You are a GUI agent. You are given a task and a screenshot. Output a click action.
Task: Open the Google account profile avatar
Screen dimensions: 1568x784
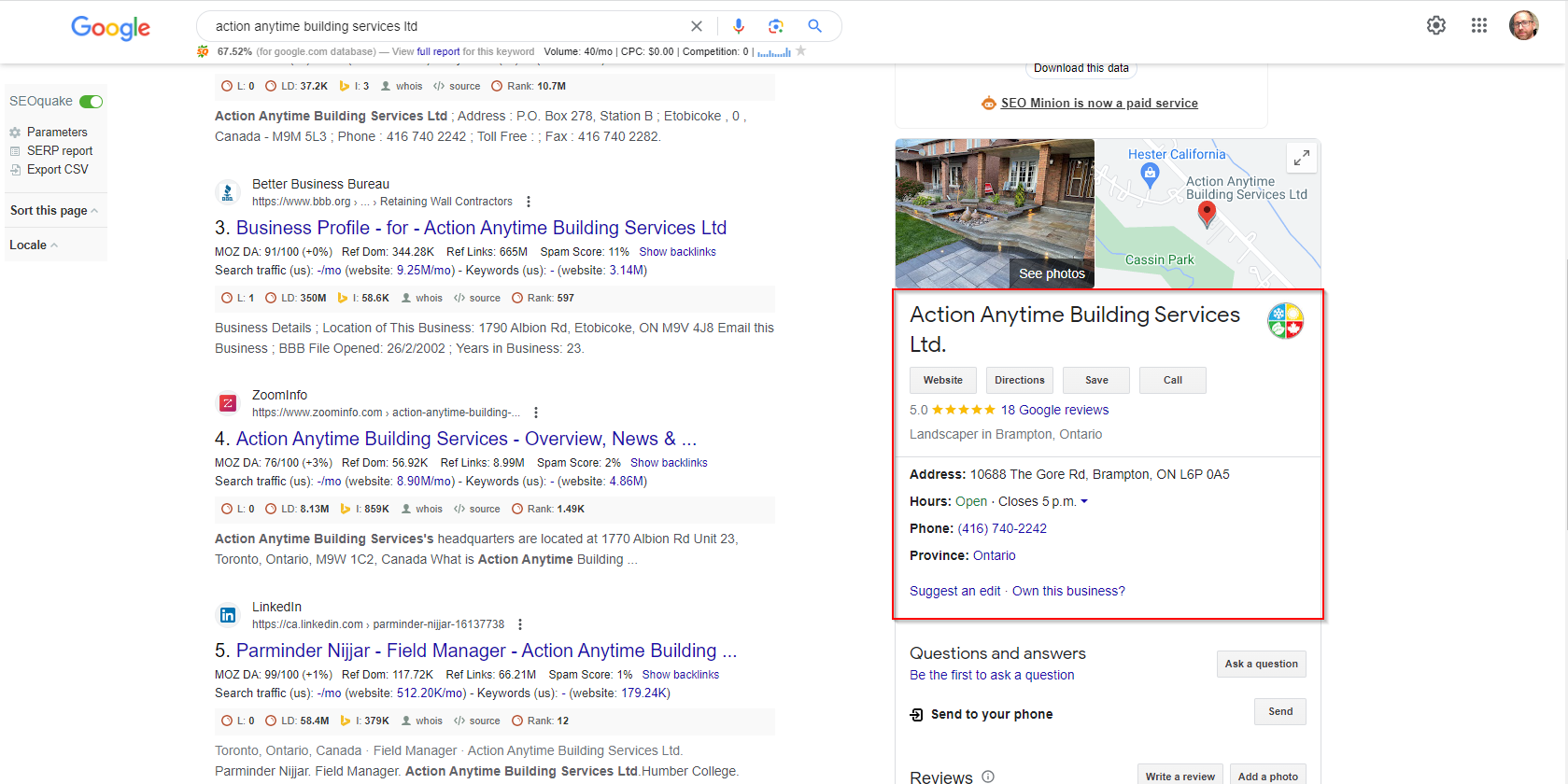pos(1524,25)
